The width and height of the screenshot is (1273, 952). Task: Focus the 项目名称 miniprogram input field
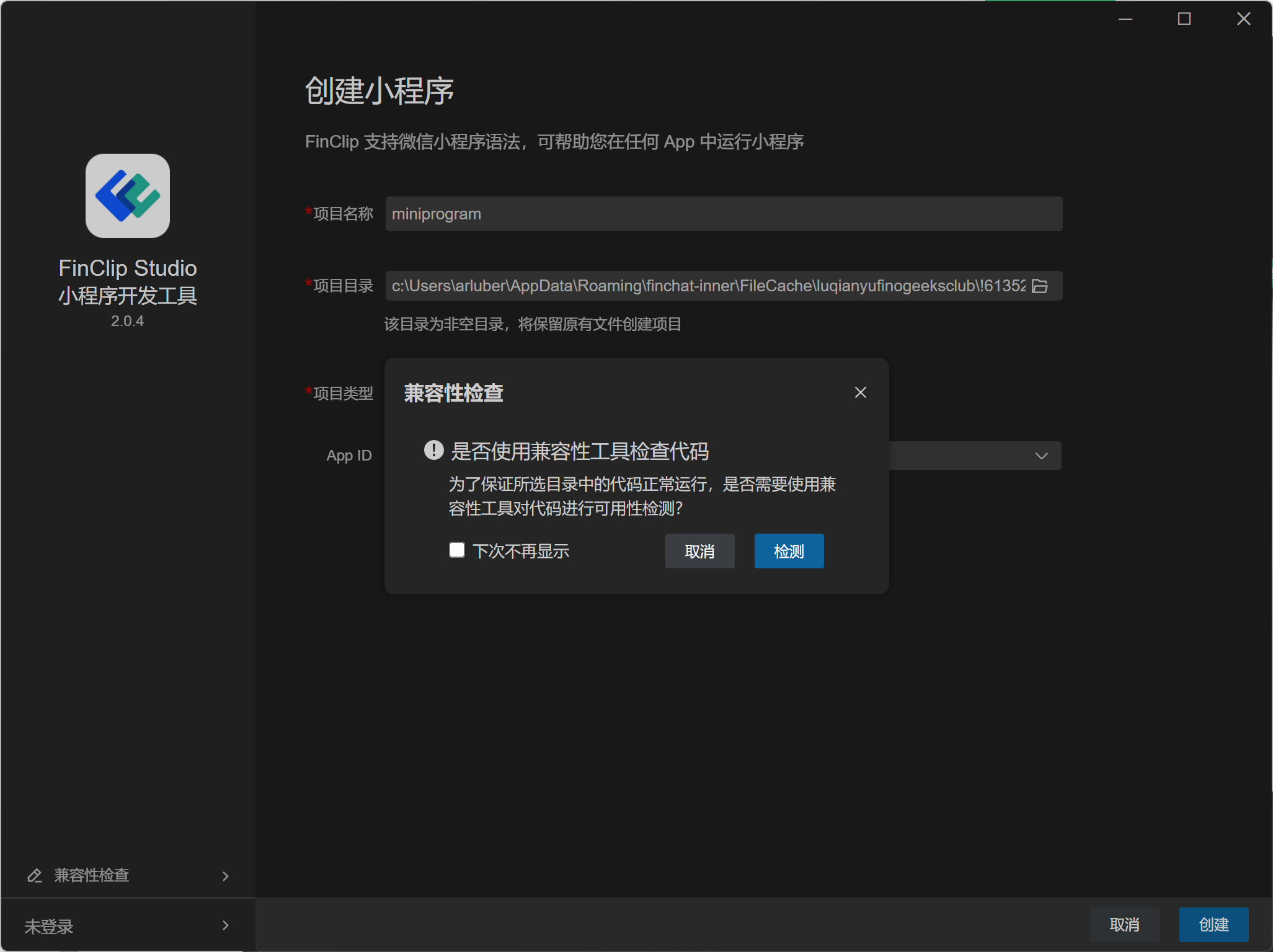[723, 214]
